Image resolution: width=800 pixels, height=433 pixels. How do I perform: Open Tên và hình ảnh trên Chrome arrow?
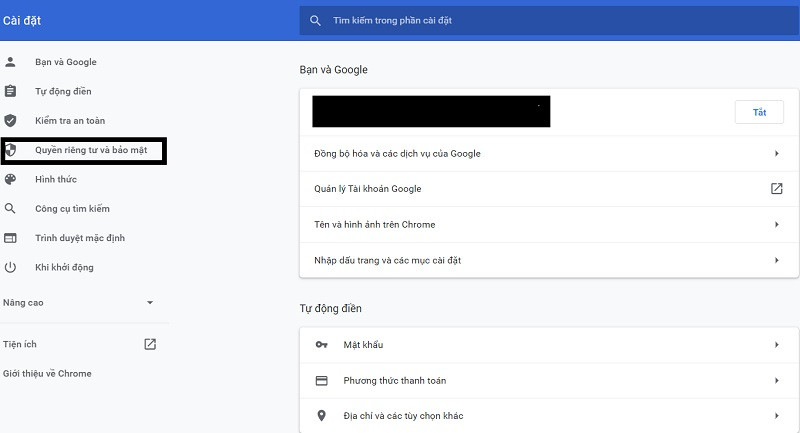click(x=776, y=225)
